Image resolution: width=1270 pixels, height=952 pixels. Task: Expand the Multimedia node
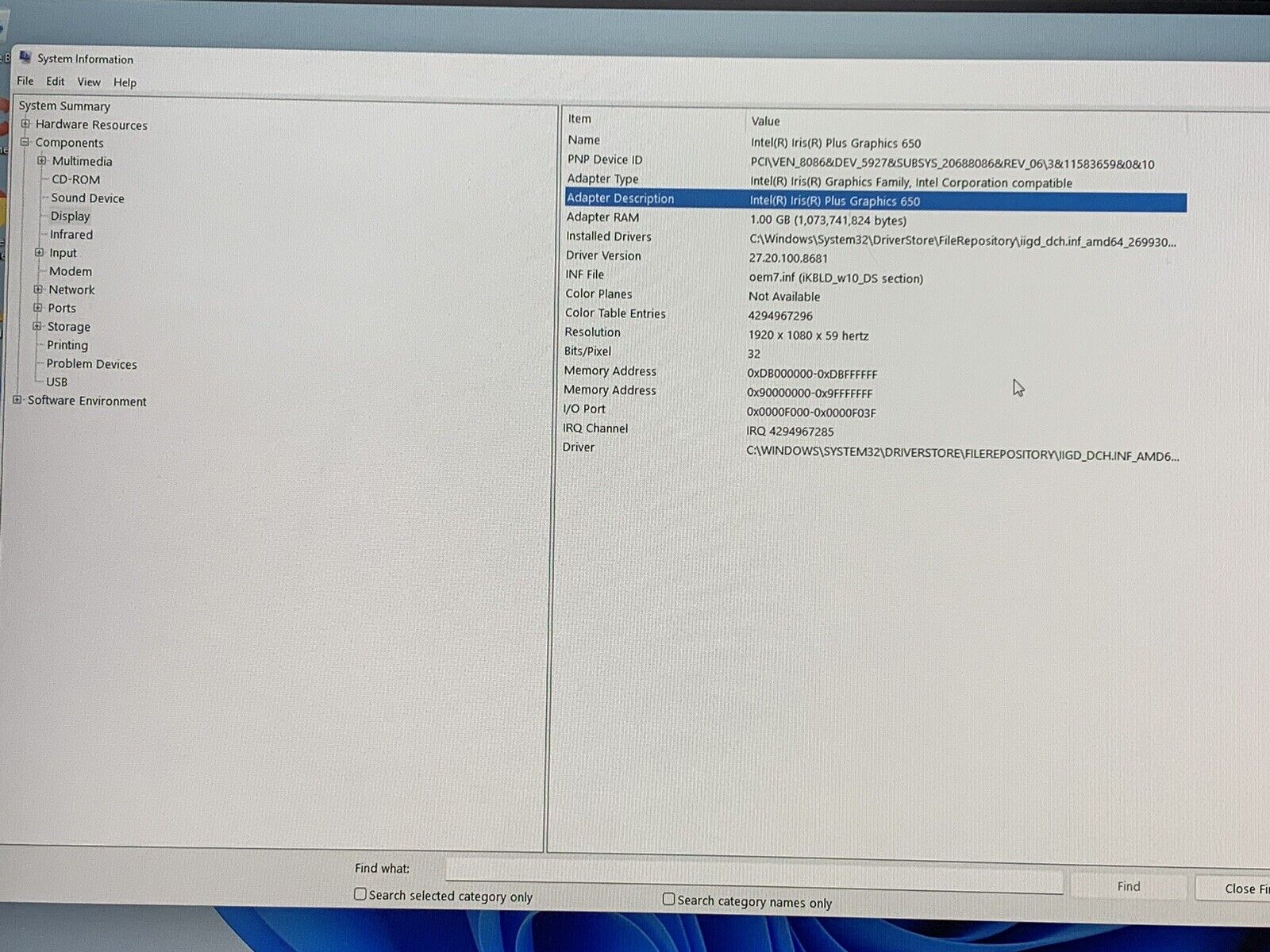click(42, 160)
